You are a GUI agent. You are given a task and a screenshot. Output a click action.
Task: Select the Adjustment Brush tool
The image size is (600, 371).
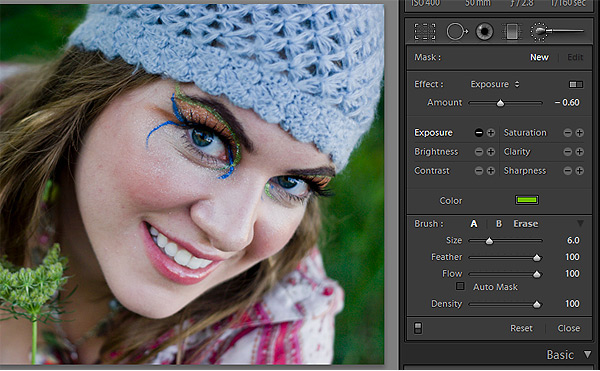pos(557,31)
